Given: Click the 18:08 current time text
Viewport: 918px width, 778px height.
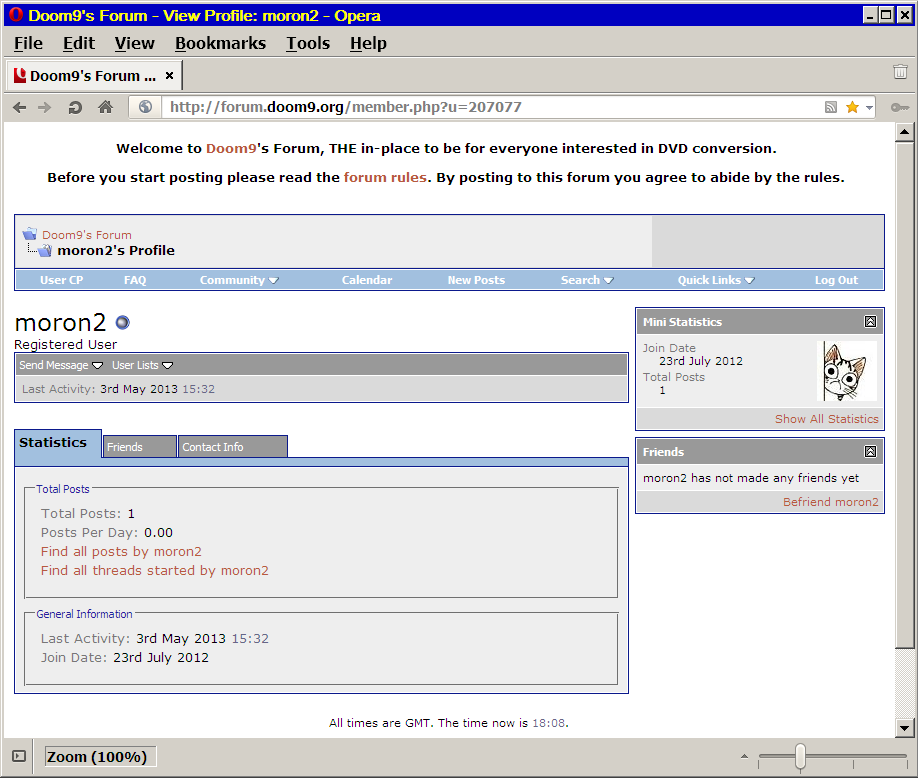Looking at the screenshot, I should pos(549,723).
